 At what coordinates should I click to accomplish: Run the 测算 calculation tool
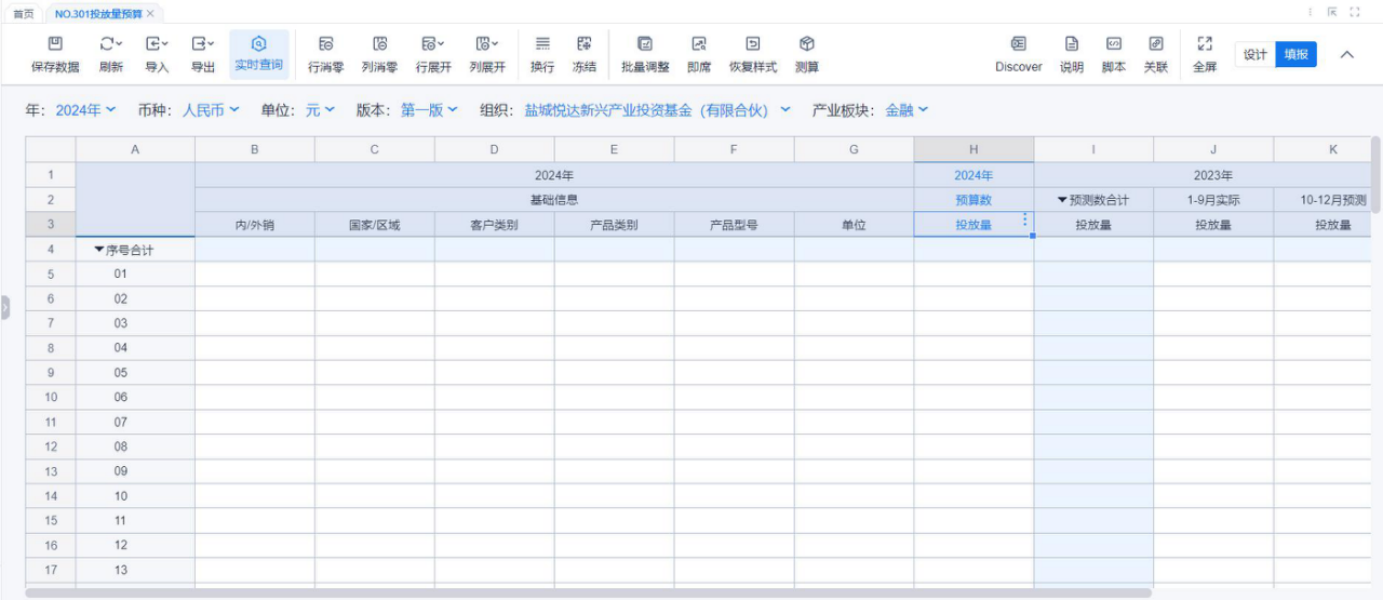pos(807,44)
